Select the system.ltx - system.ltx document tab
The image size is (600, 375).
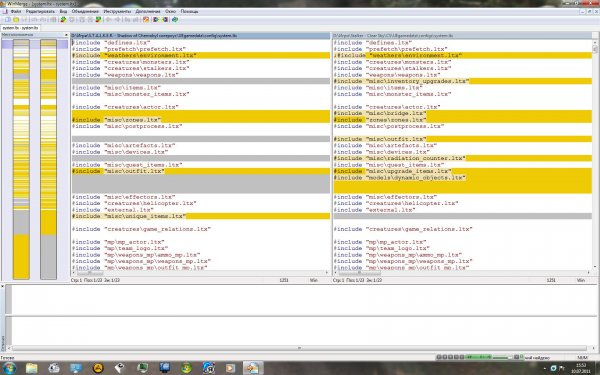click(20, 28)
